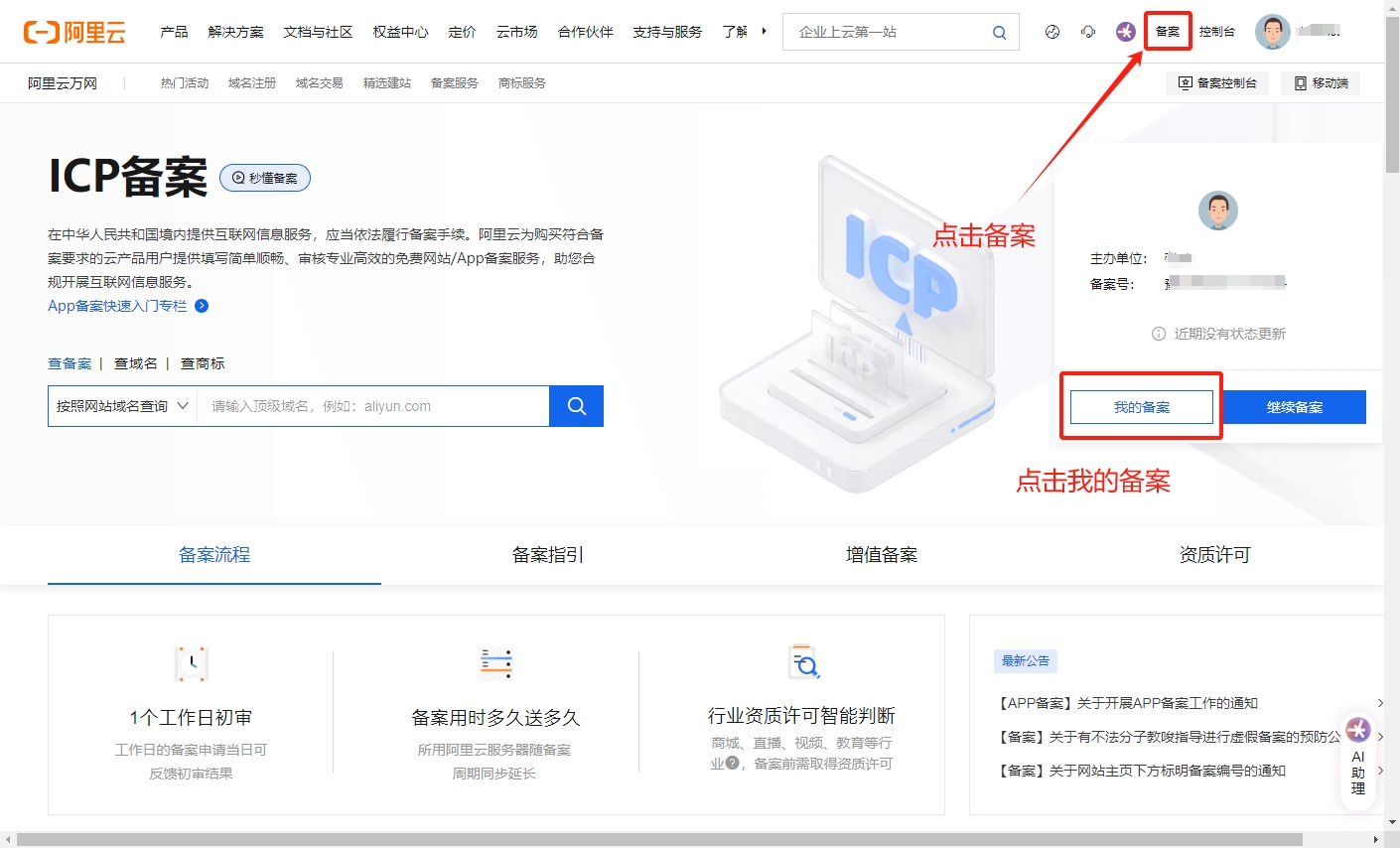Open the 按照网站域名查询 dropdown
This screenshot has width=1400, height=848.
[121, 405]
